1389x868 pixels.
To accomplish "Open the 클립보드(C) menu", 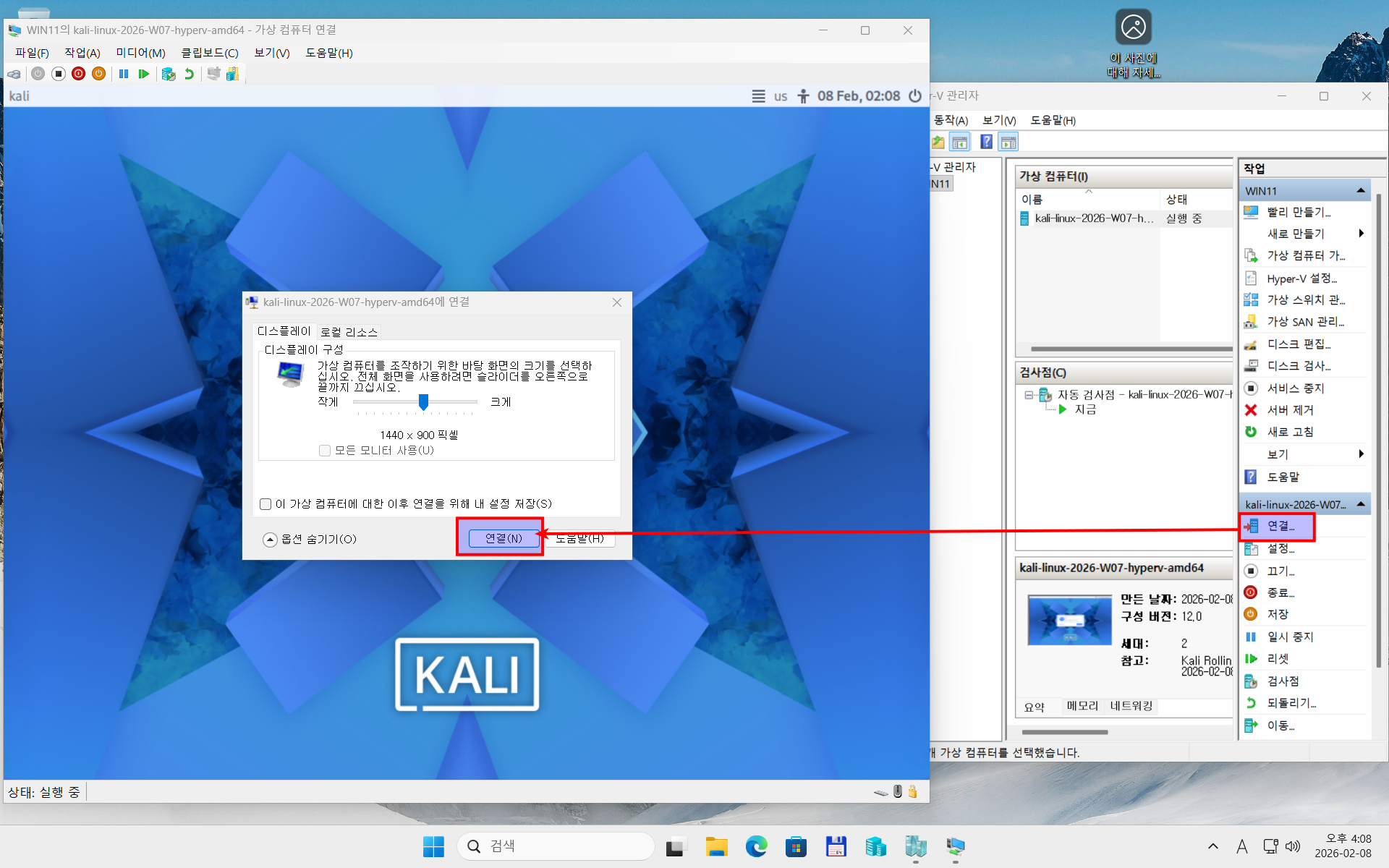I will [210, 53].
